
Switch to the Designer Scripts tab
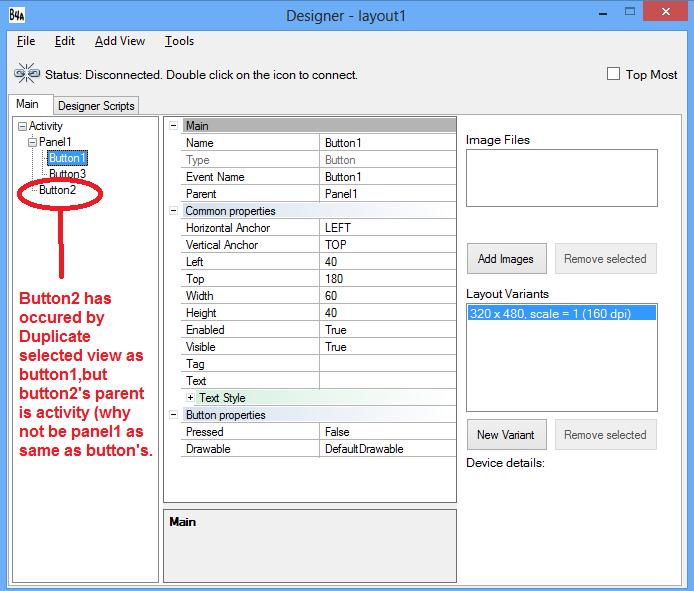pyautogui.click(x=96, y=106)
